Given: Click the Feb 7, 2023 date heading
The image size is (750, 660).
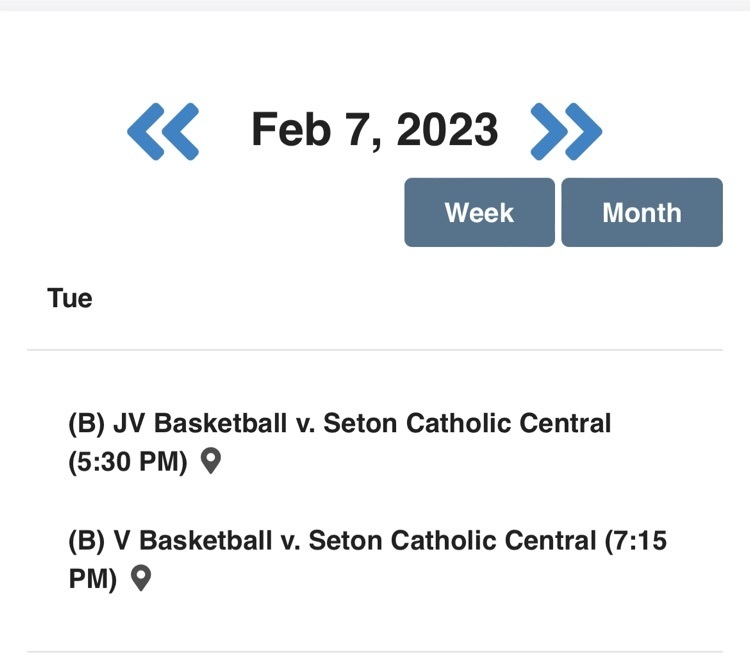Looking at the screenshot, I should [375, 130].
